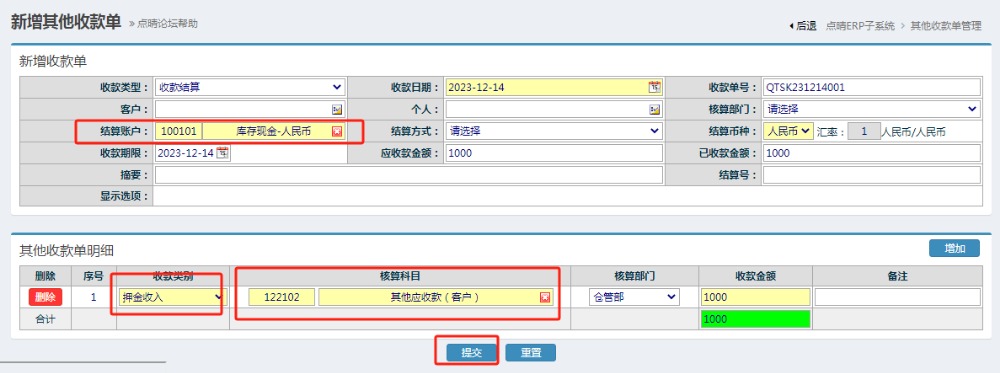Click the 摘要 input field
This screenshot has width=1000, height=373.
point(409,175)
